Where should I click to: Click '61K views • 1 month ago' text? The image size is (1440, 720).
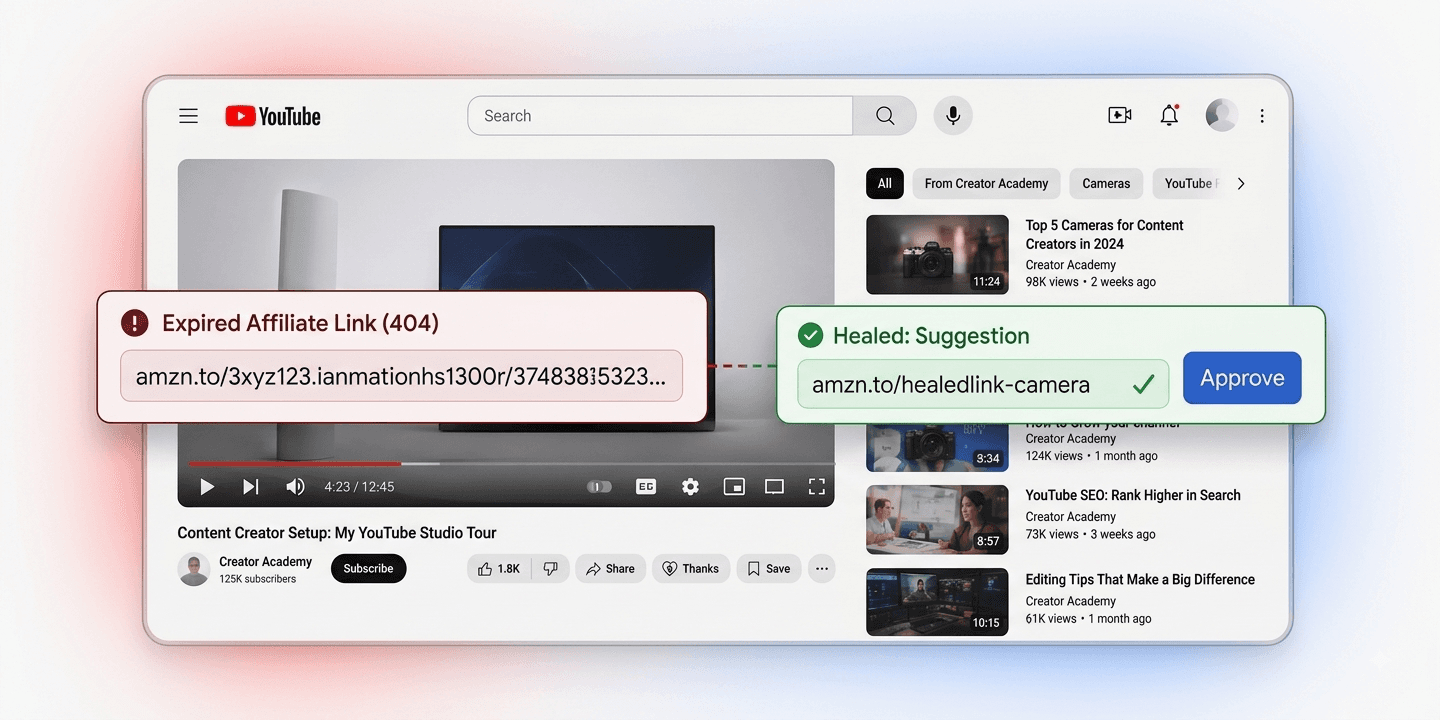pyautogui.click(x=1089, y=619)
